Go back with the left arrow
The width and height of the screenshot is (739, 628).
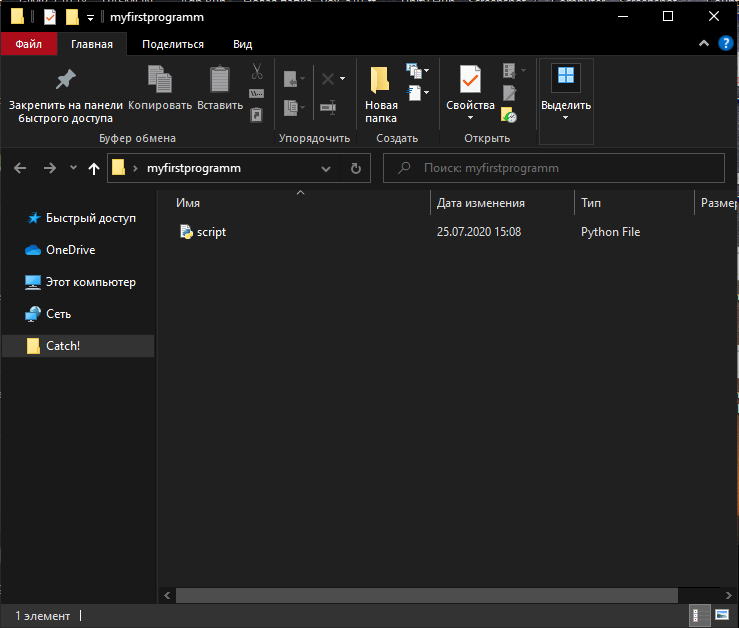[x=20, y=168]
